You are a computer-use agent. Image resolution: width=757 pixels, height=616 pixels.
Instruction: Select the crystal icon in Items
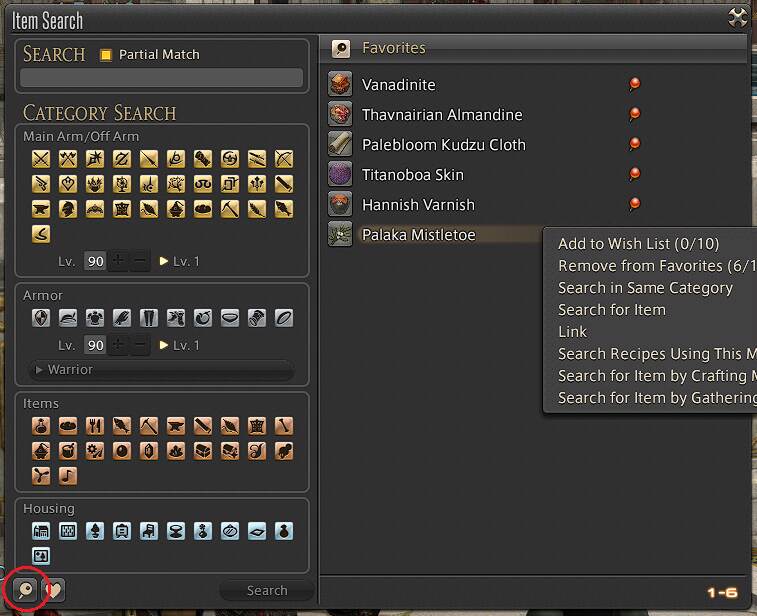149,451
